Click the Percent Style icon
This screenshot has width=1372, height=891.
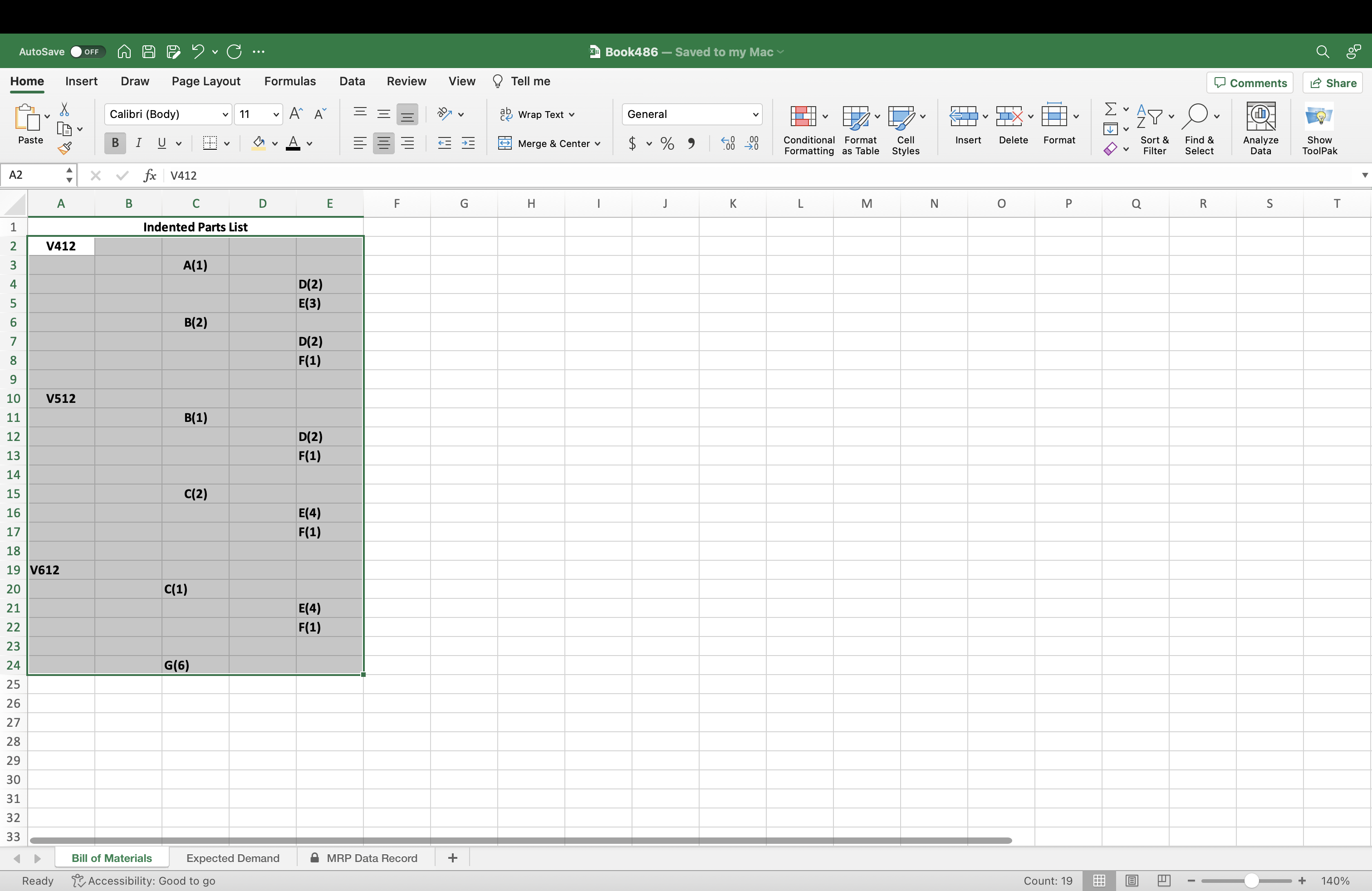(x=667, y=143)
